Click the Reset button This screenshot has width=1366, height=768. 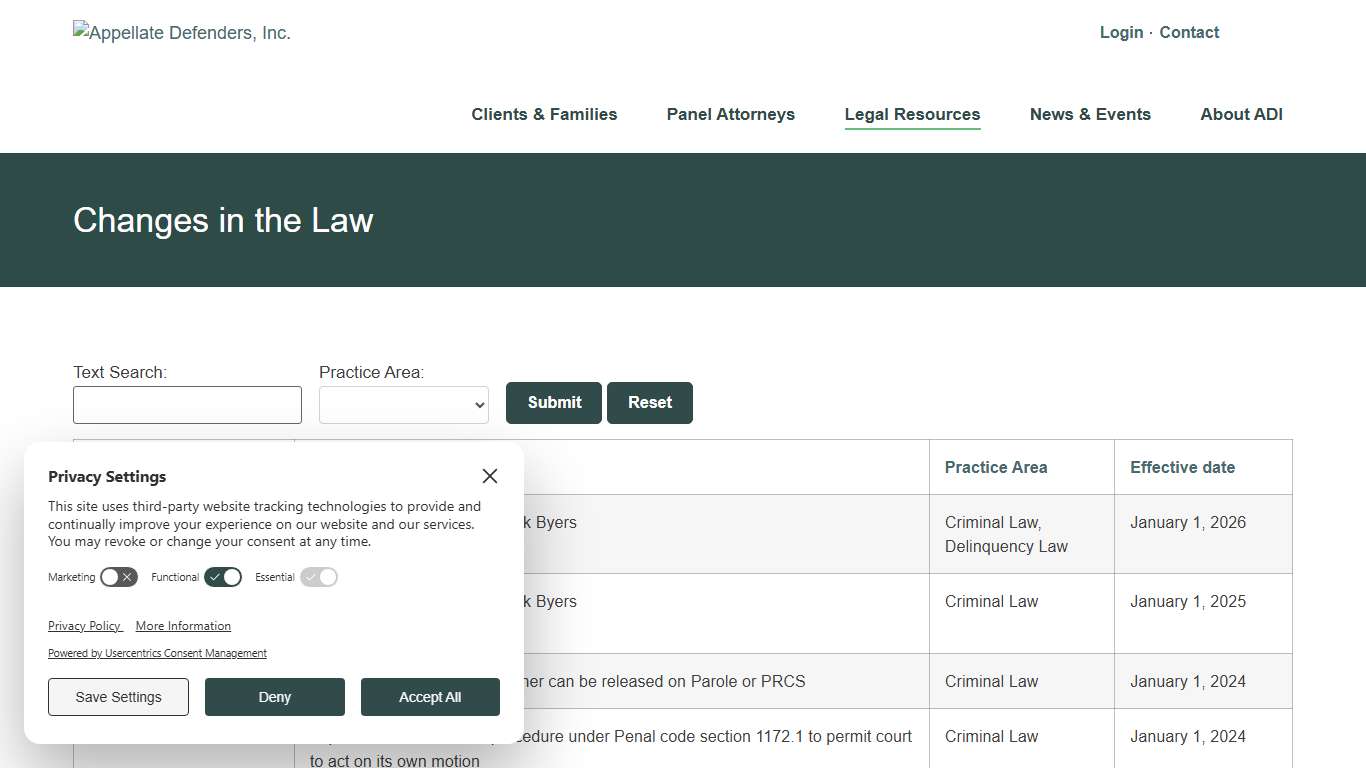pyautogui.click(x=650, y=402)
